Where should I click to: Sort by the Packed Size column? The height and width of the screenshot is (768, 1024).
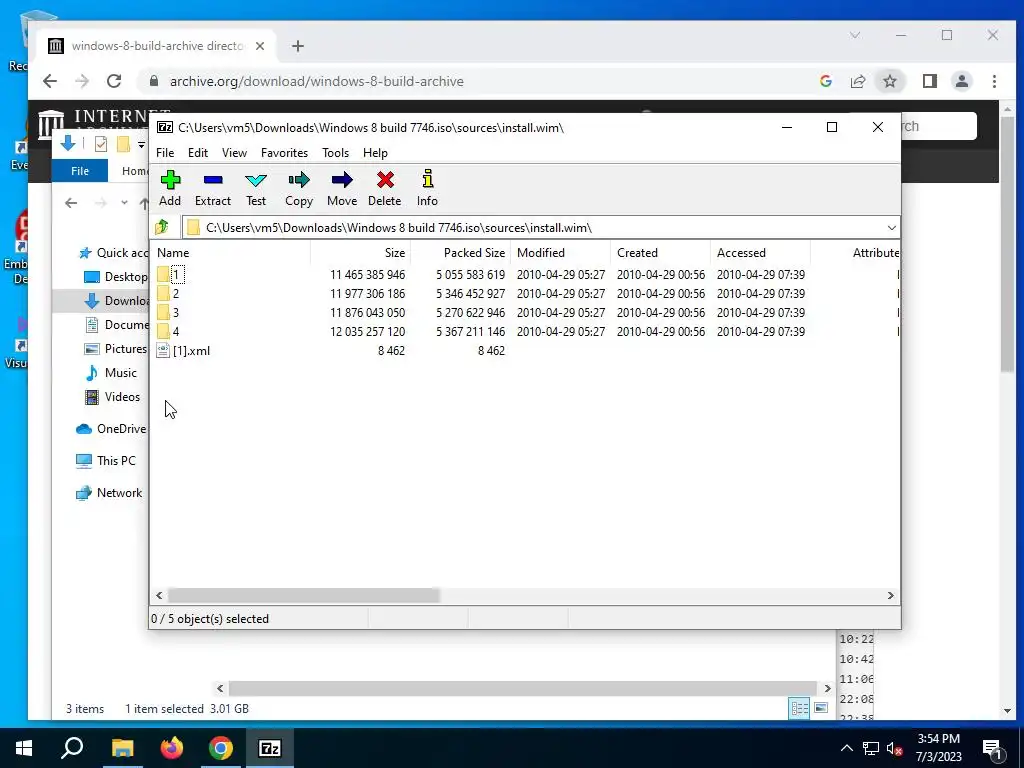click(460, 253)
